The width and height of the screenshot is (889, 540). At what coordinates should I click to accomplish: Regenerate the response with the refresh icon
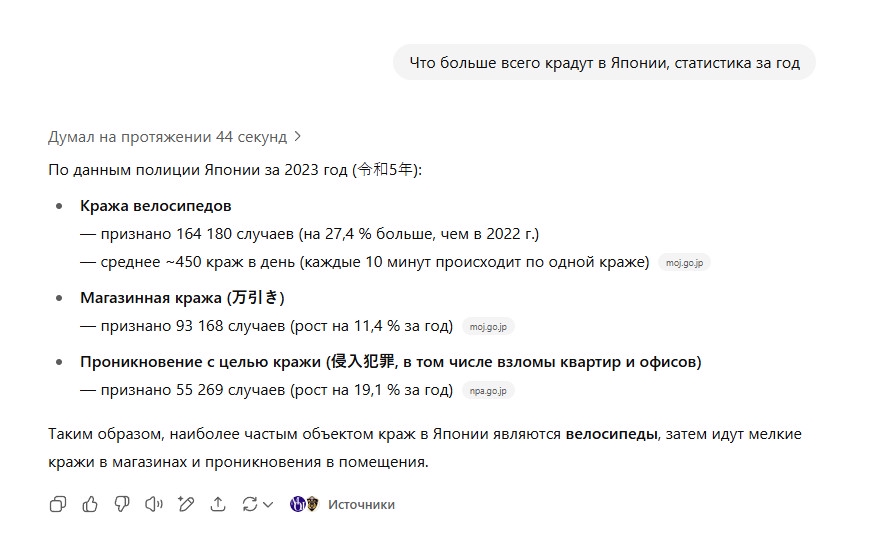click(249, 504)
